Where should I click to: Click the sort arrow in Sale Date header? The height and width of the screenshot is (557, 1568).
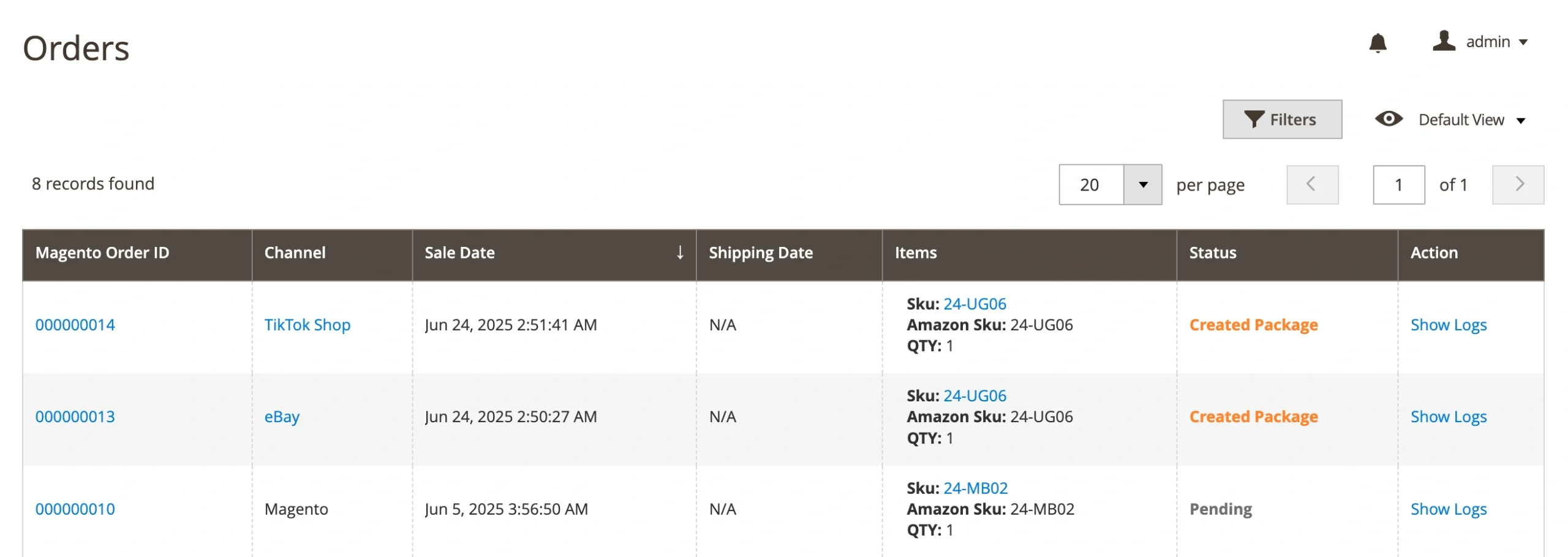click(x=679, y=252)
